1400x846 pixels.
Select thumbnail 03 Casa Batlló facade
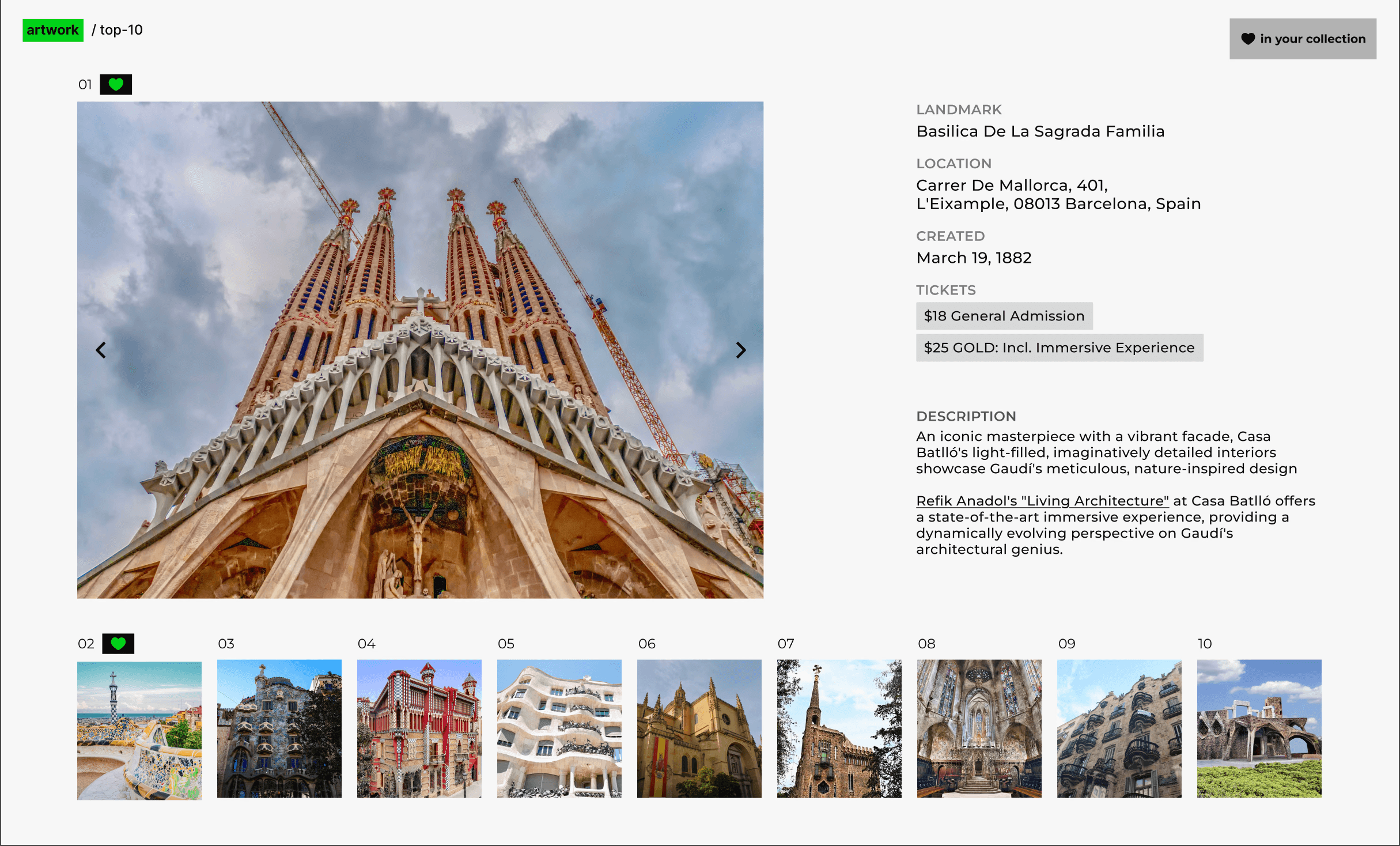click(x=279, y=728)
